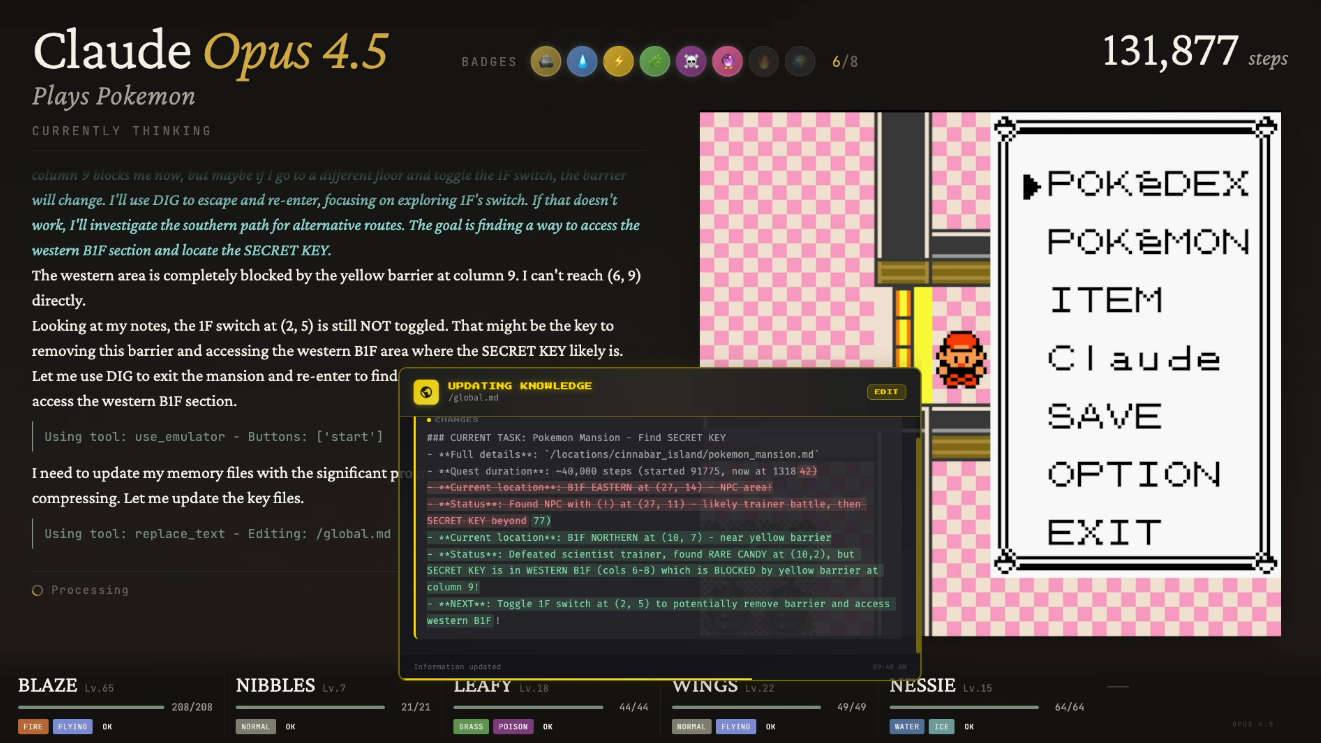The width and height of the screenshot is (1321, 743).
Task: Select the Claude trainer entry in menu
Action: pos(1134,358)
